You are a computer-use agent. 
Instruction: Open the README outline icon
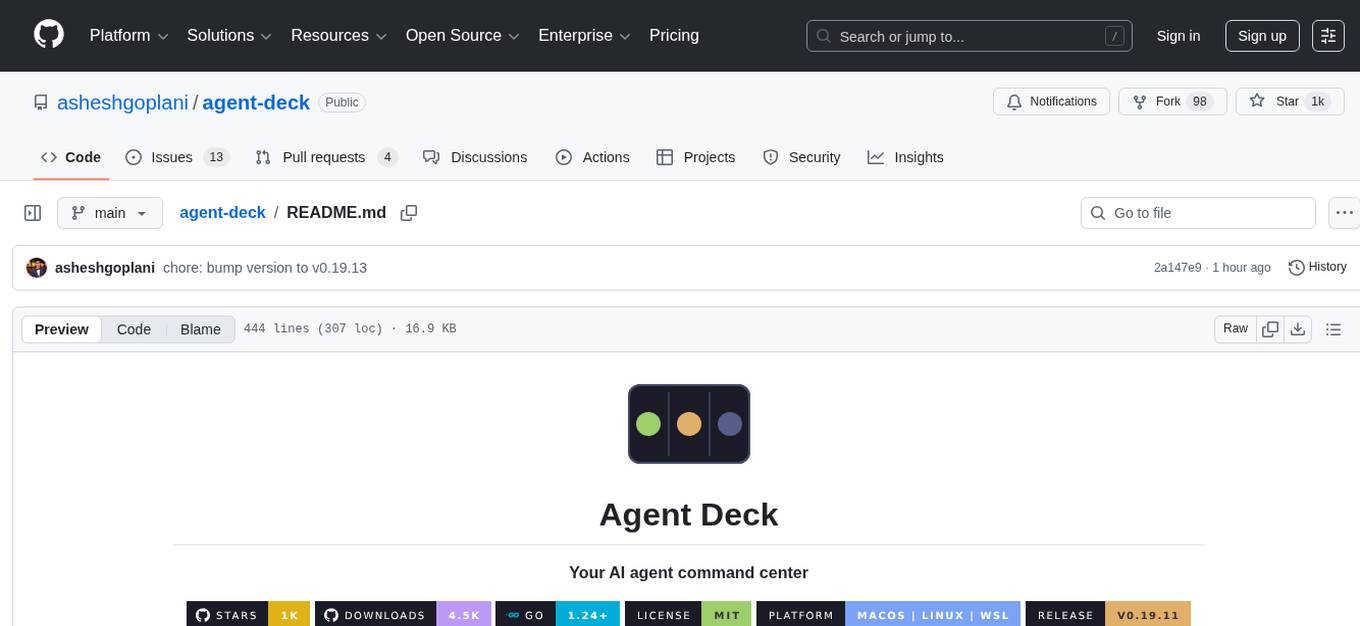tap(1333, 328)
